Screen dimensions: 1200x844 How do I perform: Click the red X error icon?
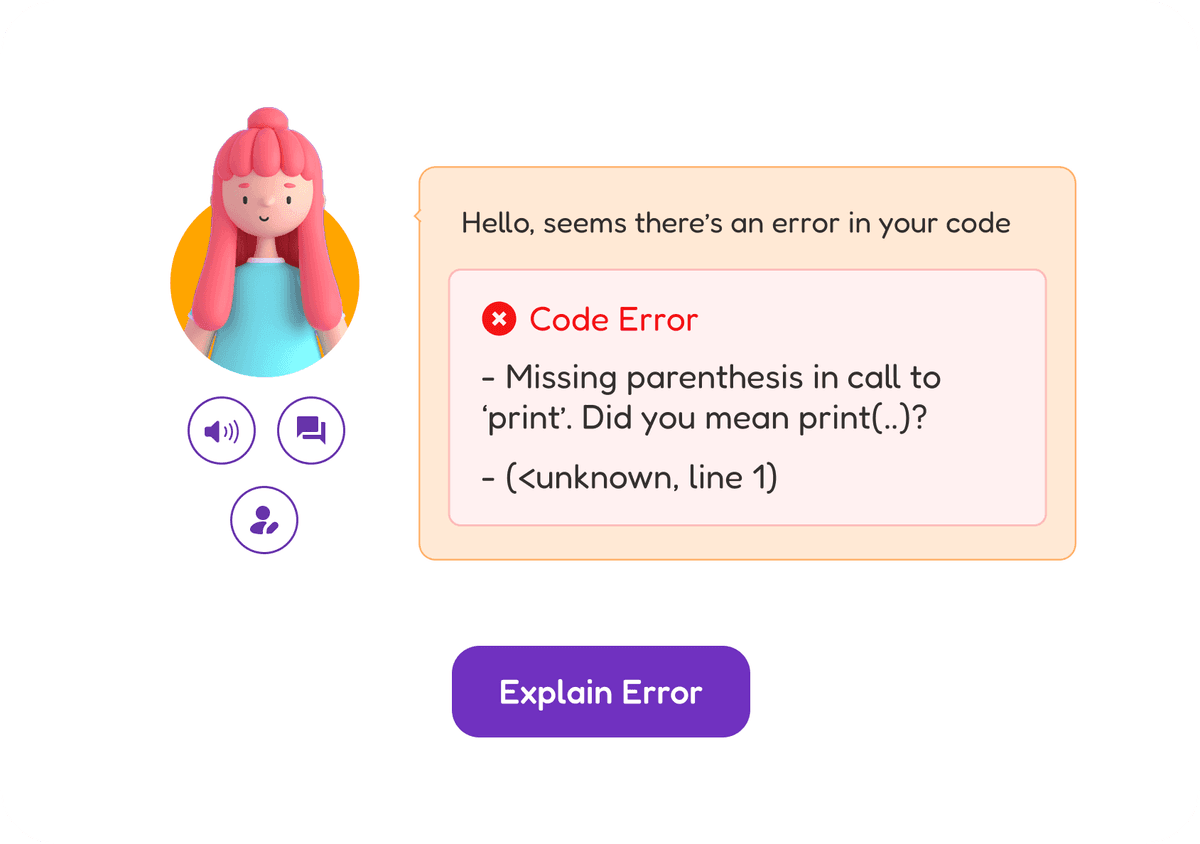pos(498,320)
